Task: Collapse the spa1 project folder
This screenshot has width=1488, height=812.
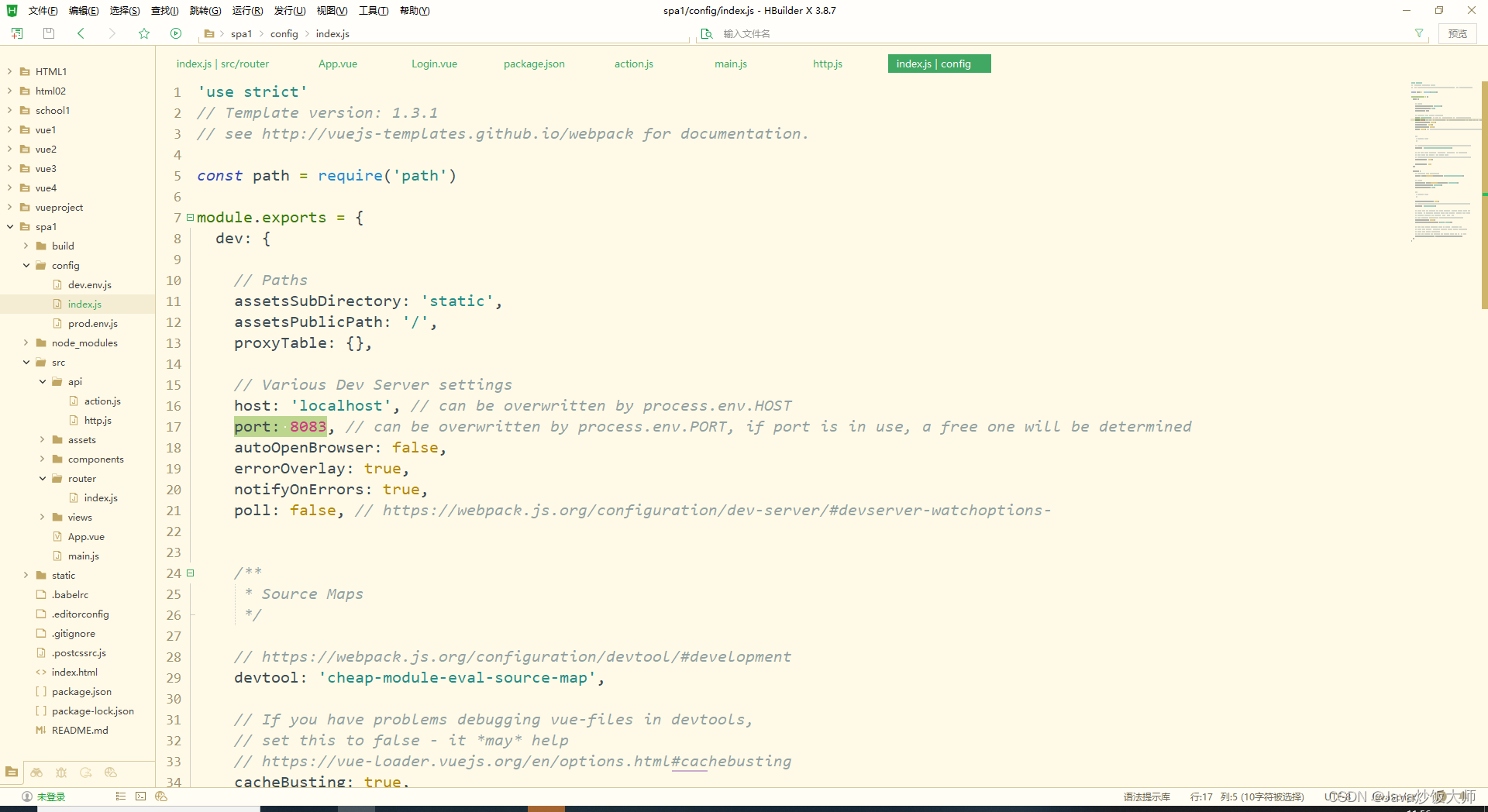Action: tap(10, 226)
